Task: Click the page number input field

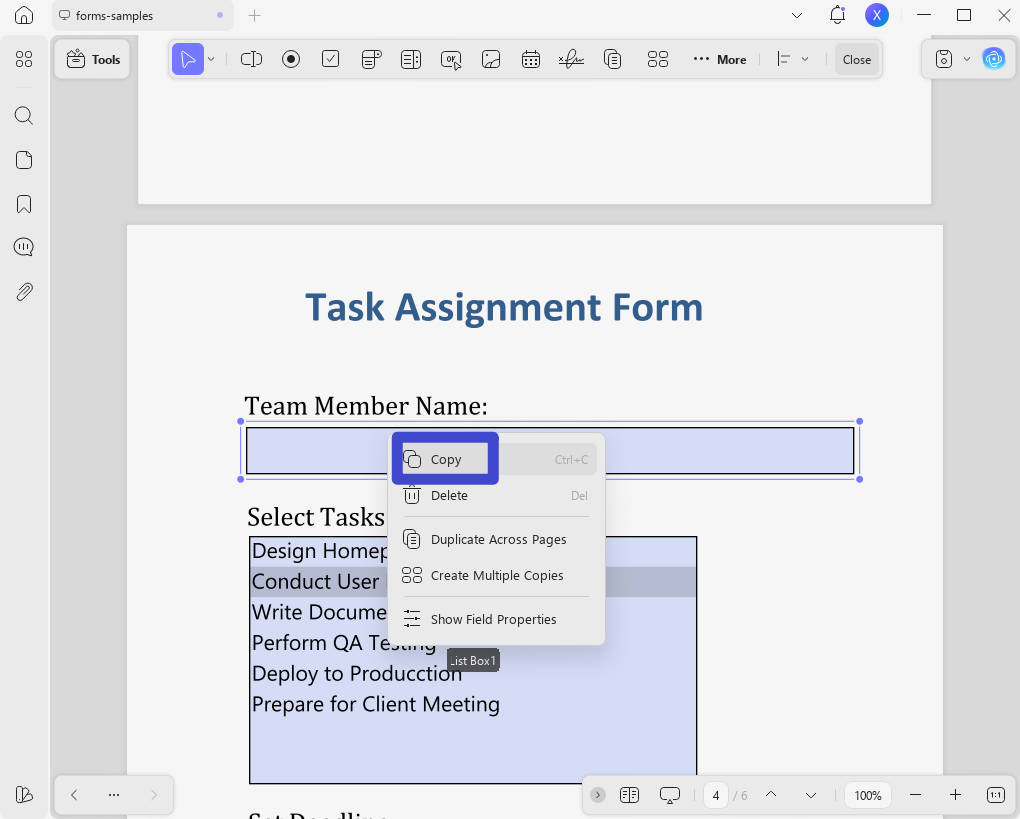Action: (x=716, y=795)
